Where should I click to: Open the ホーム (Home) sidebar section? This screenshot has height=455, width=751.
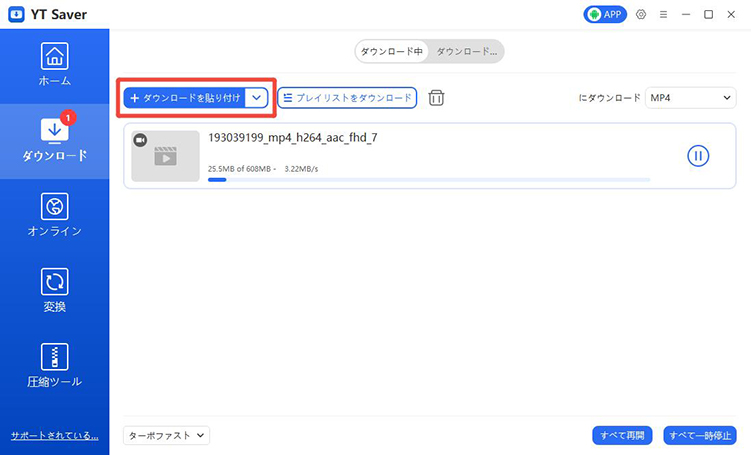[x=55, y=66]
